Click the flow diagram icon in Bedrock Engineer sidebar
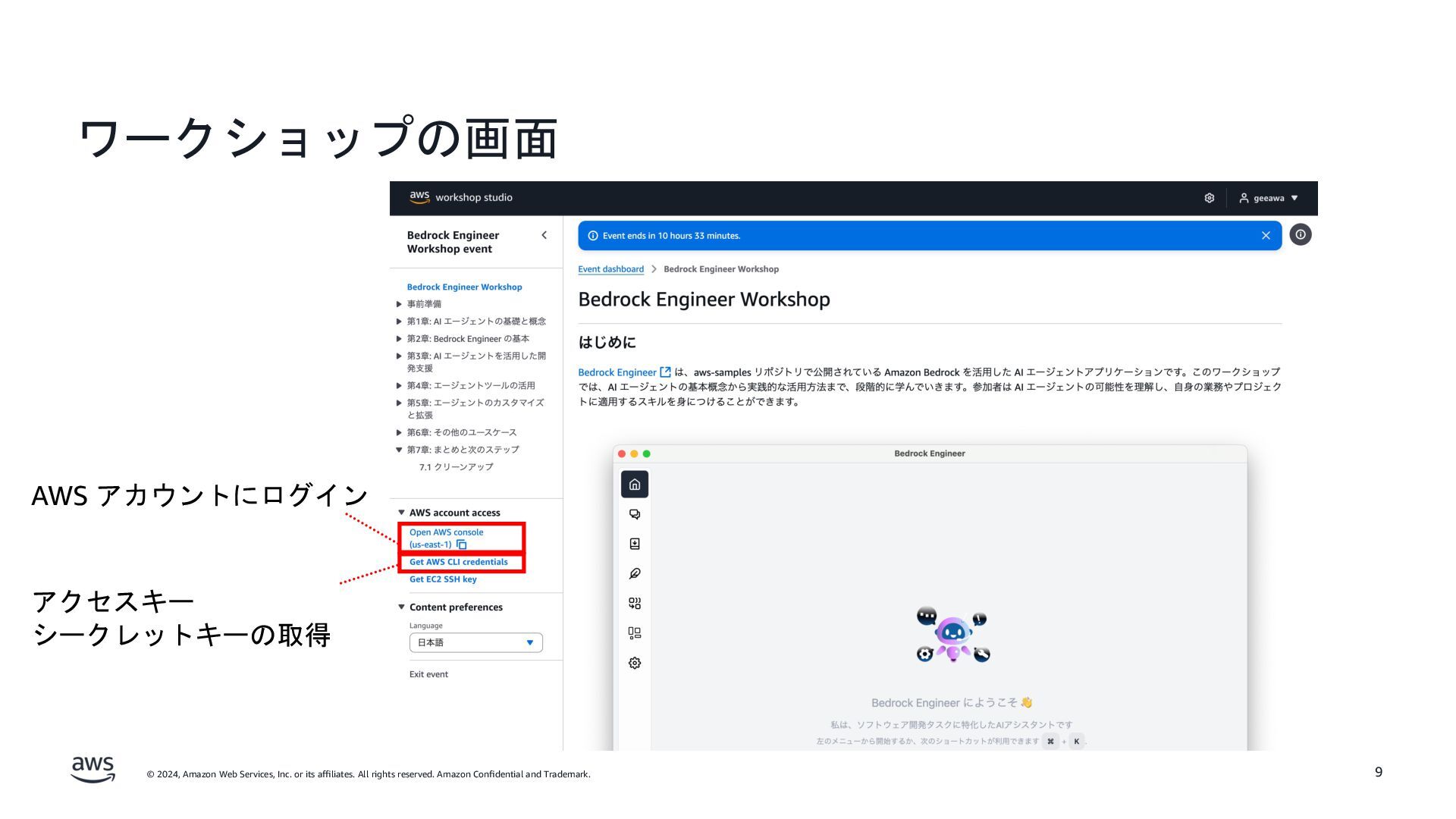Screen dimensions: 1456x819 [x=635, y=604]
